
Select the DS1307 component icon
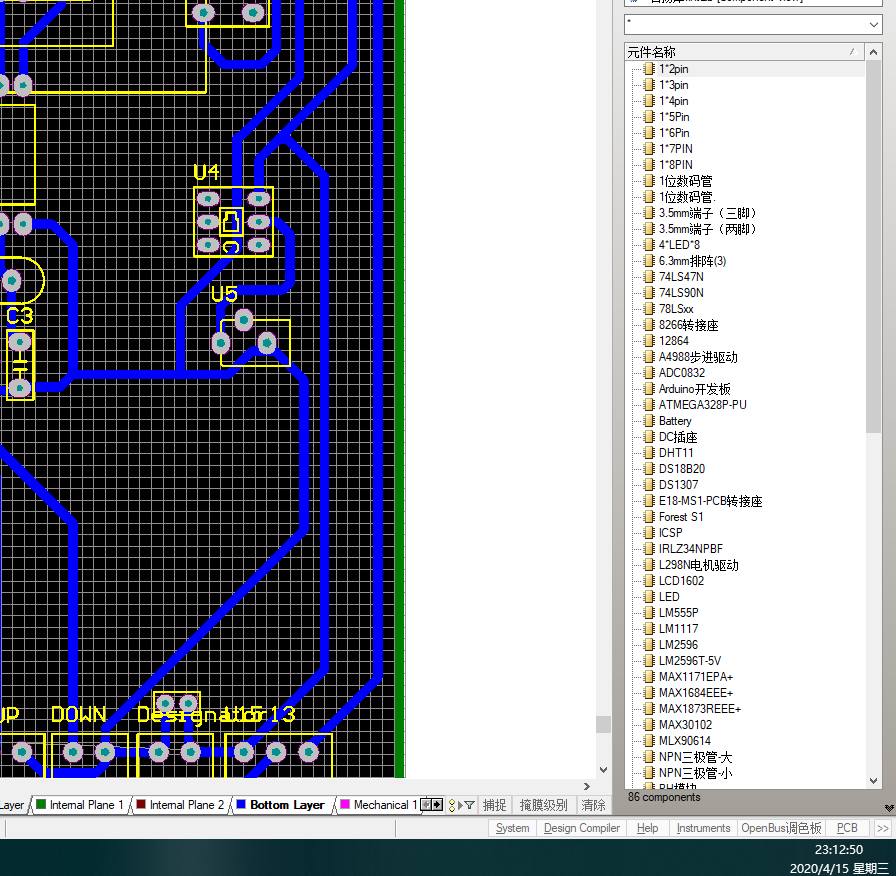pos(648,485)
